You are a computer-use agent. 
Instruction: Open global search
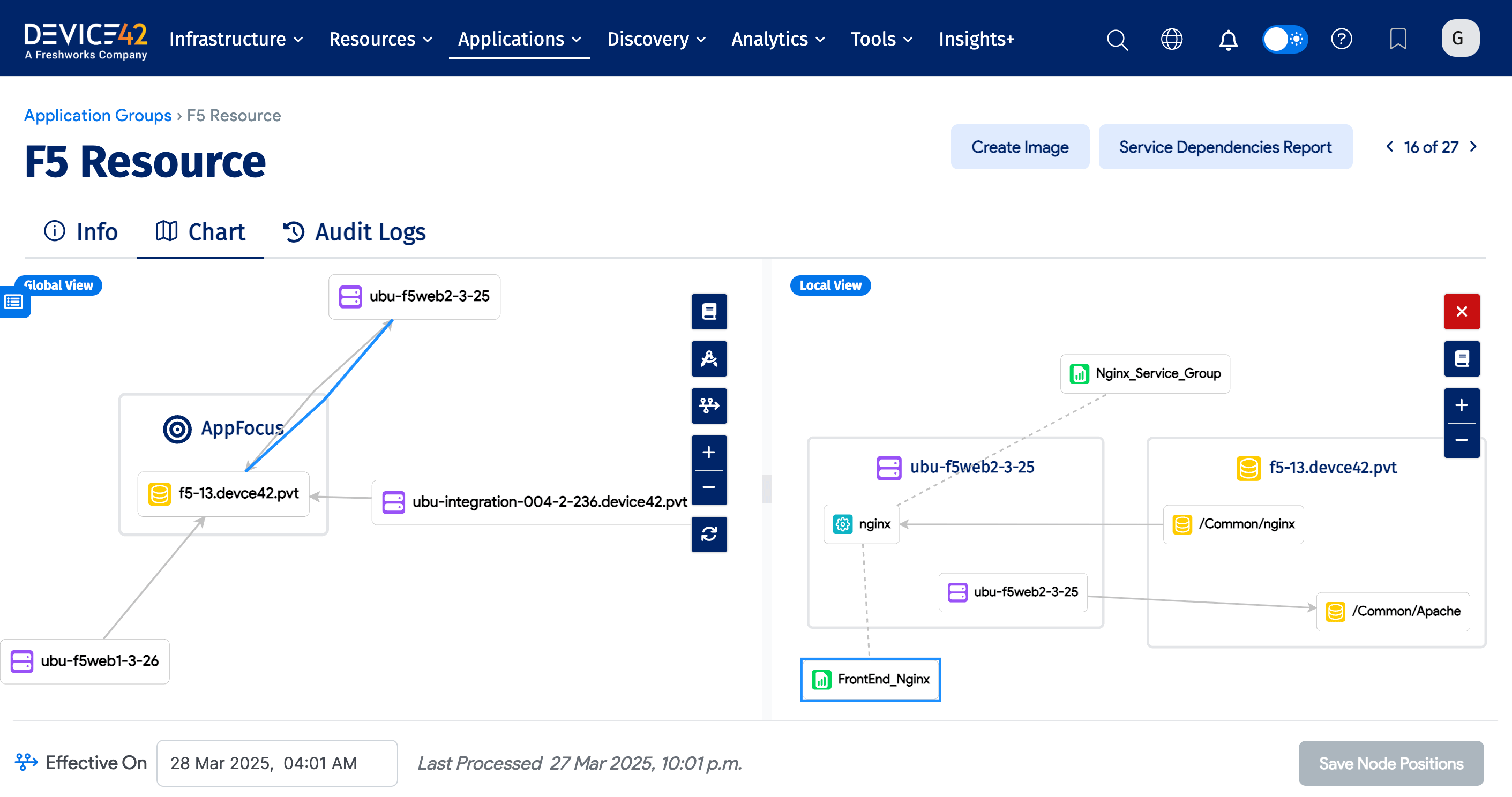coord(1117,39)
